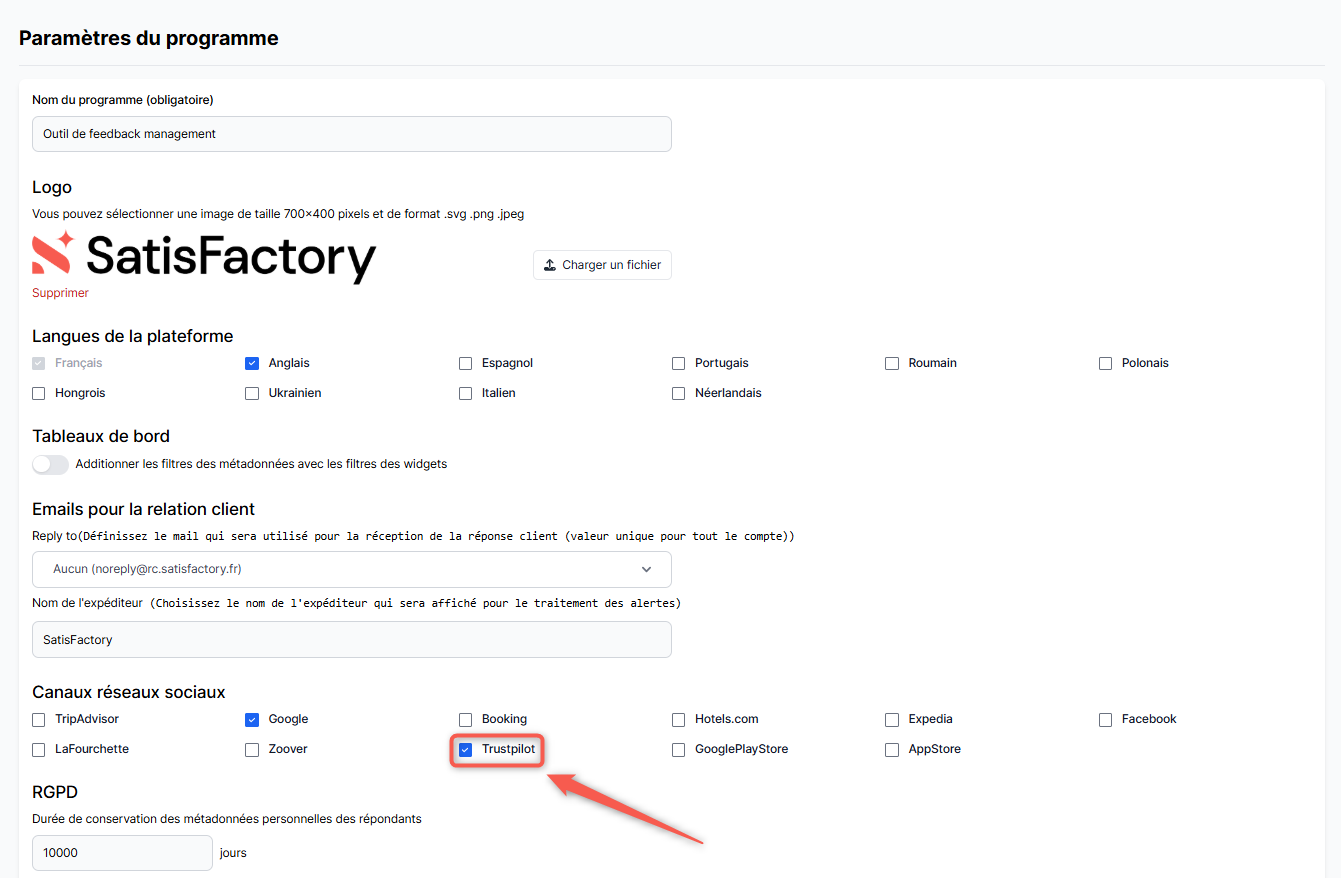This screenshot has width=1341, height=878.
Task: Click the program name input field
Action: click(351, 134)
